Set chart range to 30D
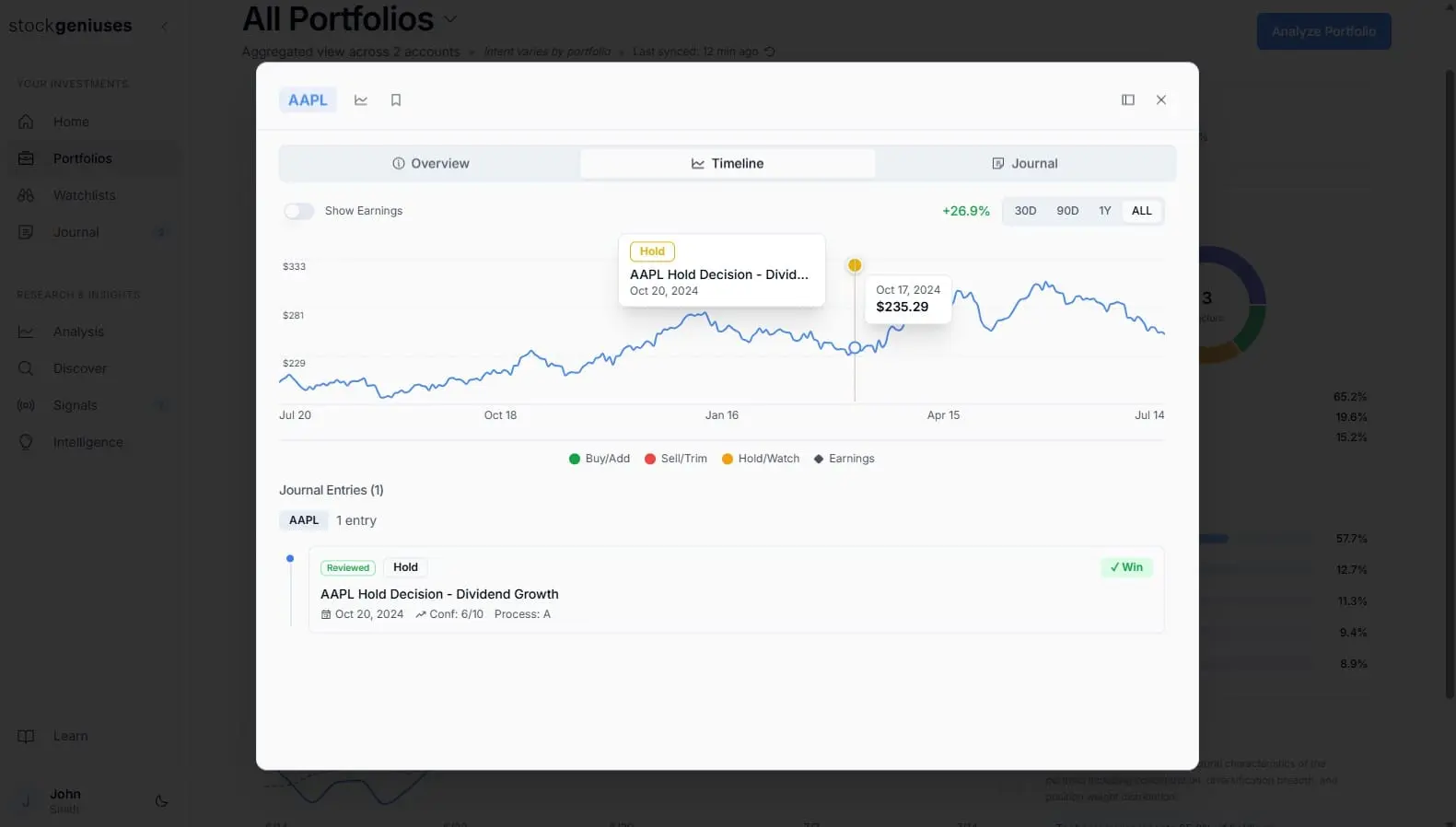The height and width of the screenshot is (827, 1456). (x=1025, y=211)
